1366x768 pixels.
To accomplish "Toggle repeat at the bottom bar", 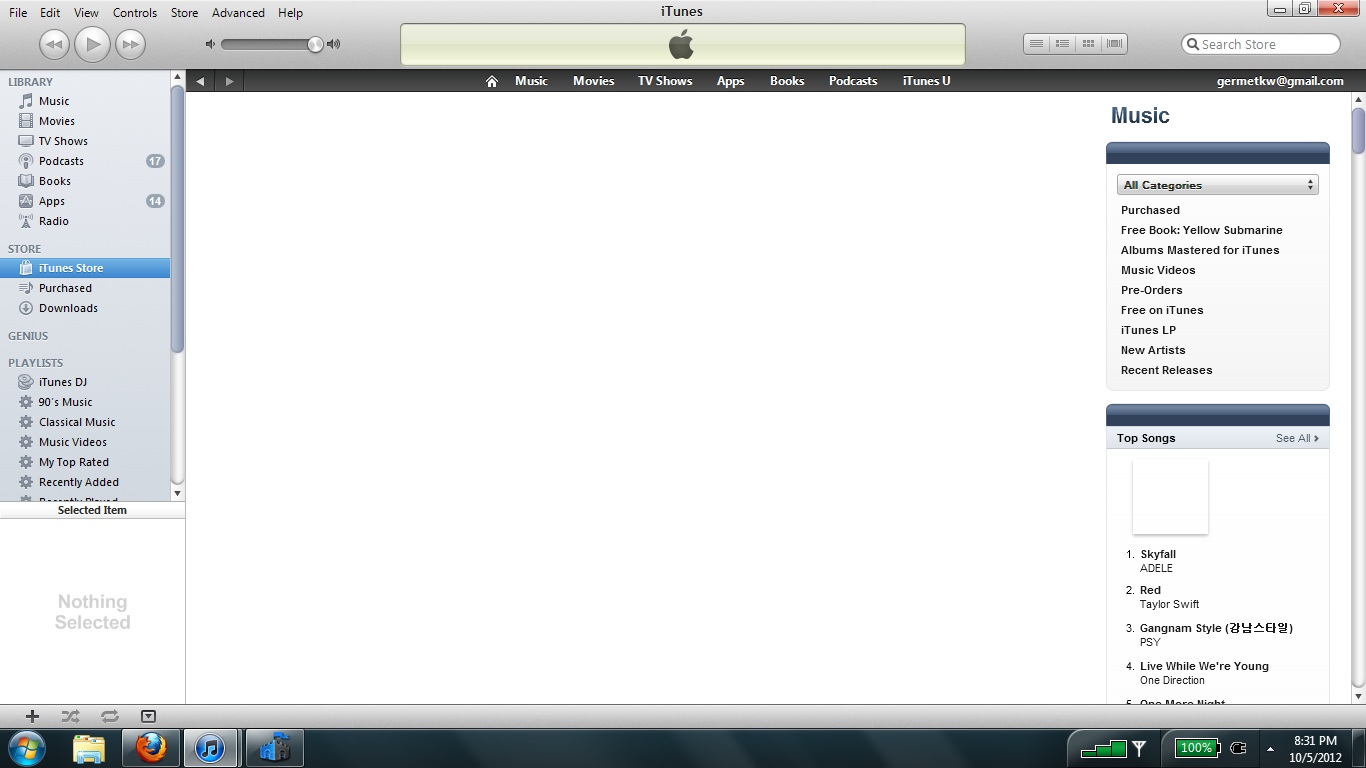I will pos(110,716).
